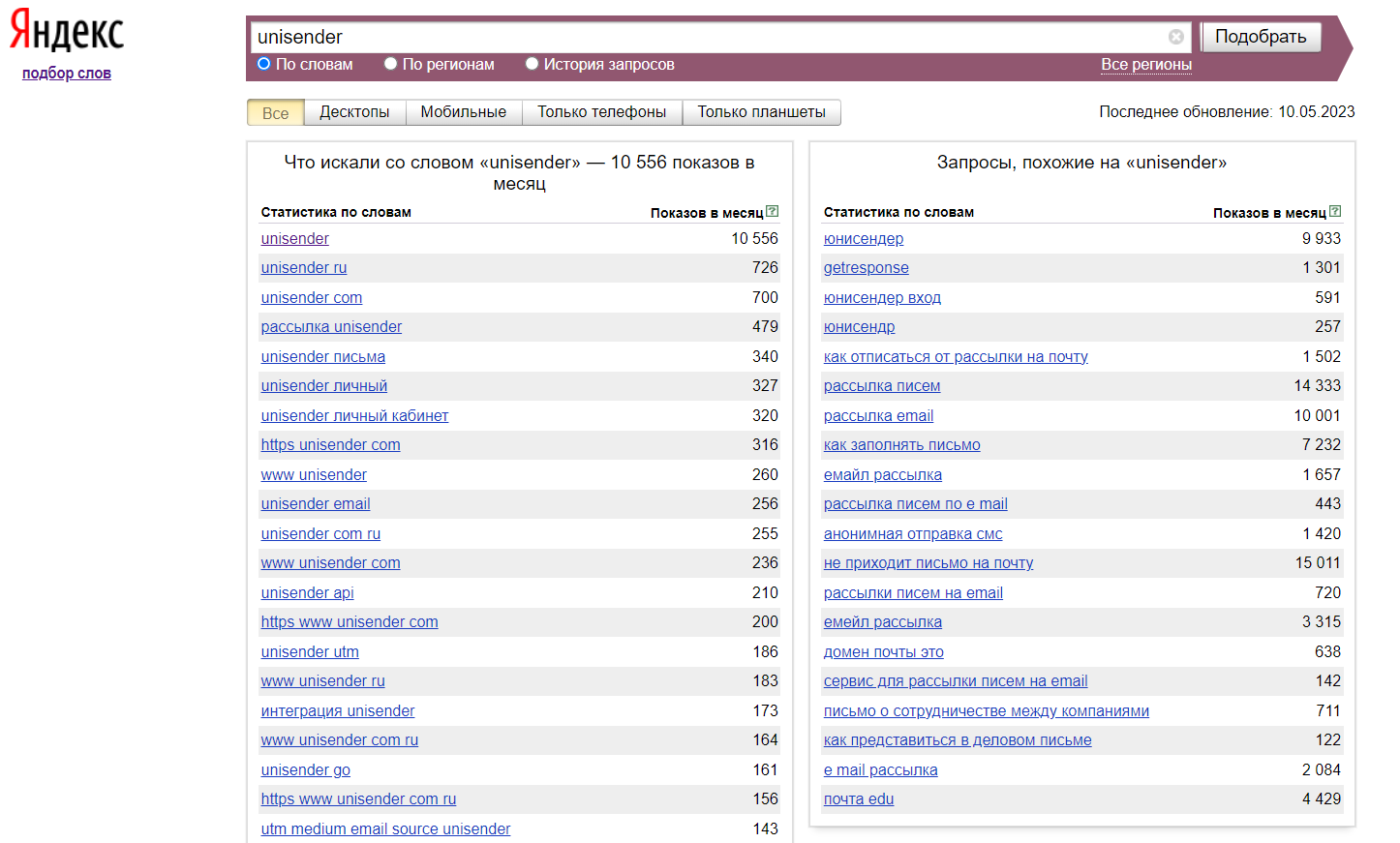Open the unisender com ru keyword
The width and height of the screenshot is (1400, 843).
[x=321, y=534]
